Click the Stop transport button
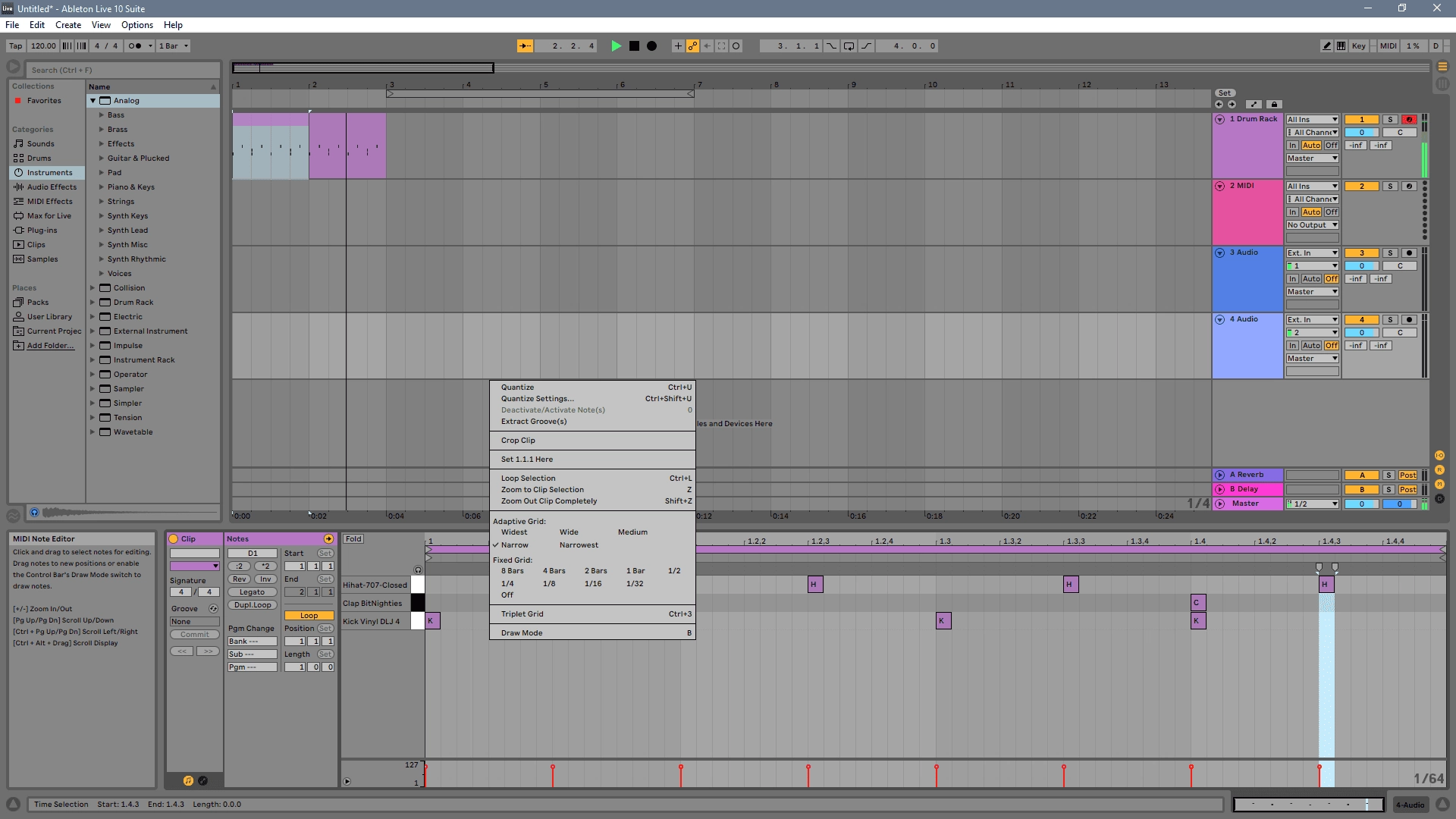1456x819 pixels. click(634, 46)
